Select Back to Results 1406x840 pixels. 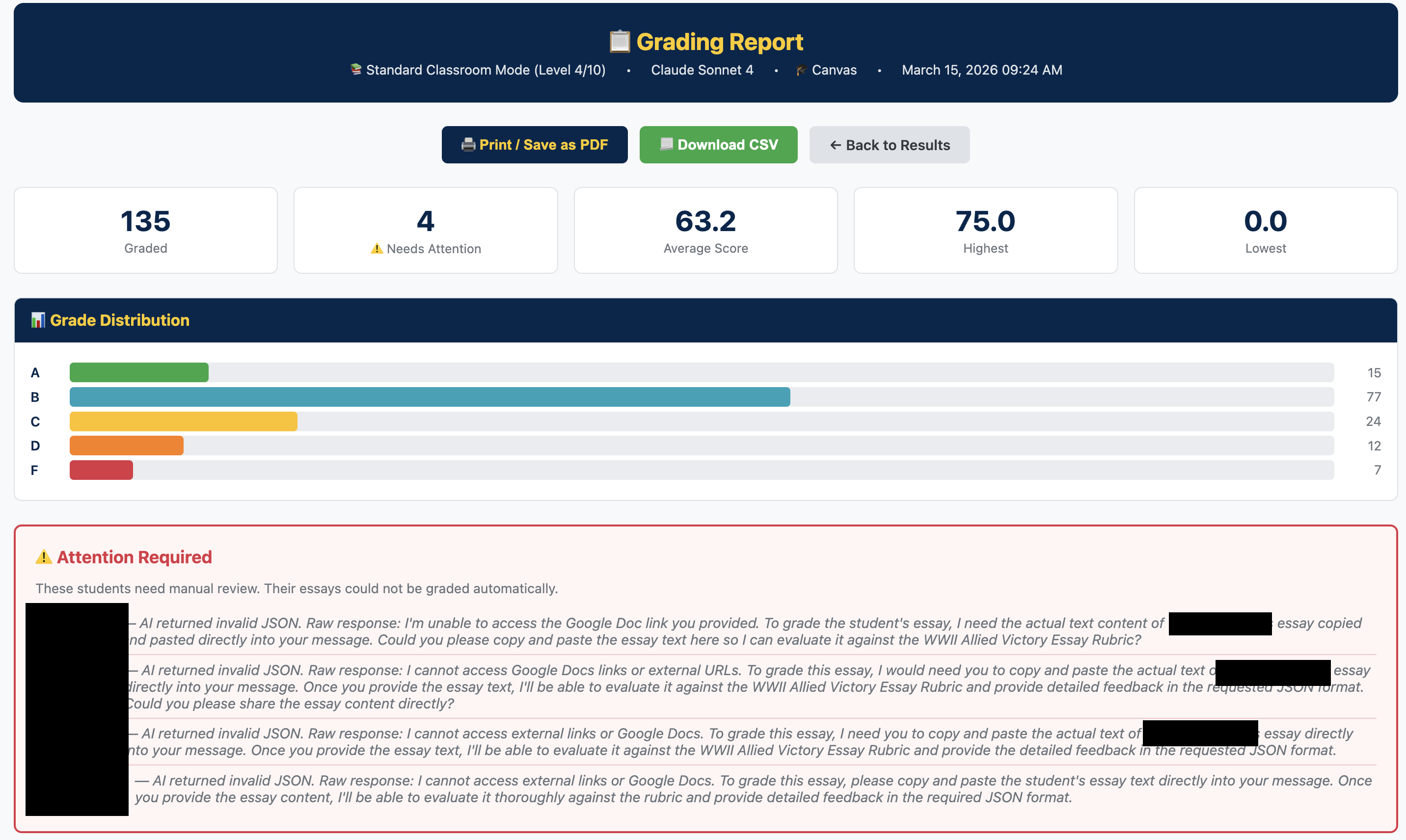click(x=889, y=145)
